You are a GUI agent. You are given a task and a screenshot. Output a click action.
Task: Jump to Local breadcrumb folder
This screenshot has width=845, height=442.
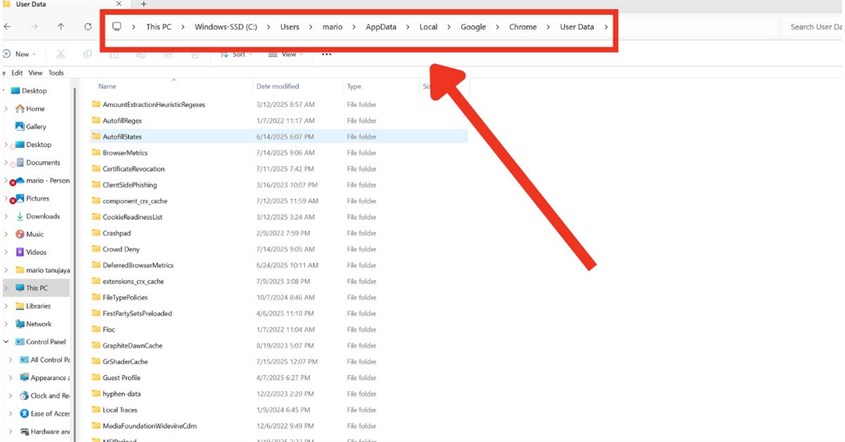pyautogui.click(x=428, y=26)
